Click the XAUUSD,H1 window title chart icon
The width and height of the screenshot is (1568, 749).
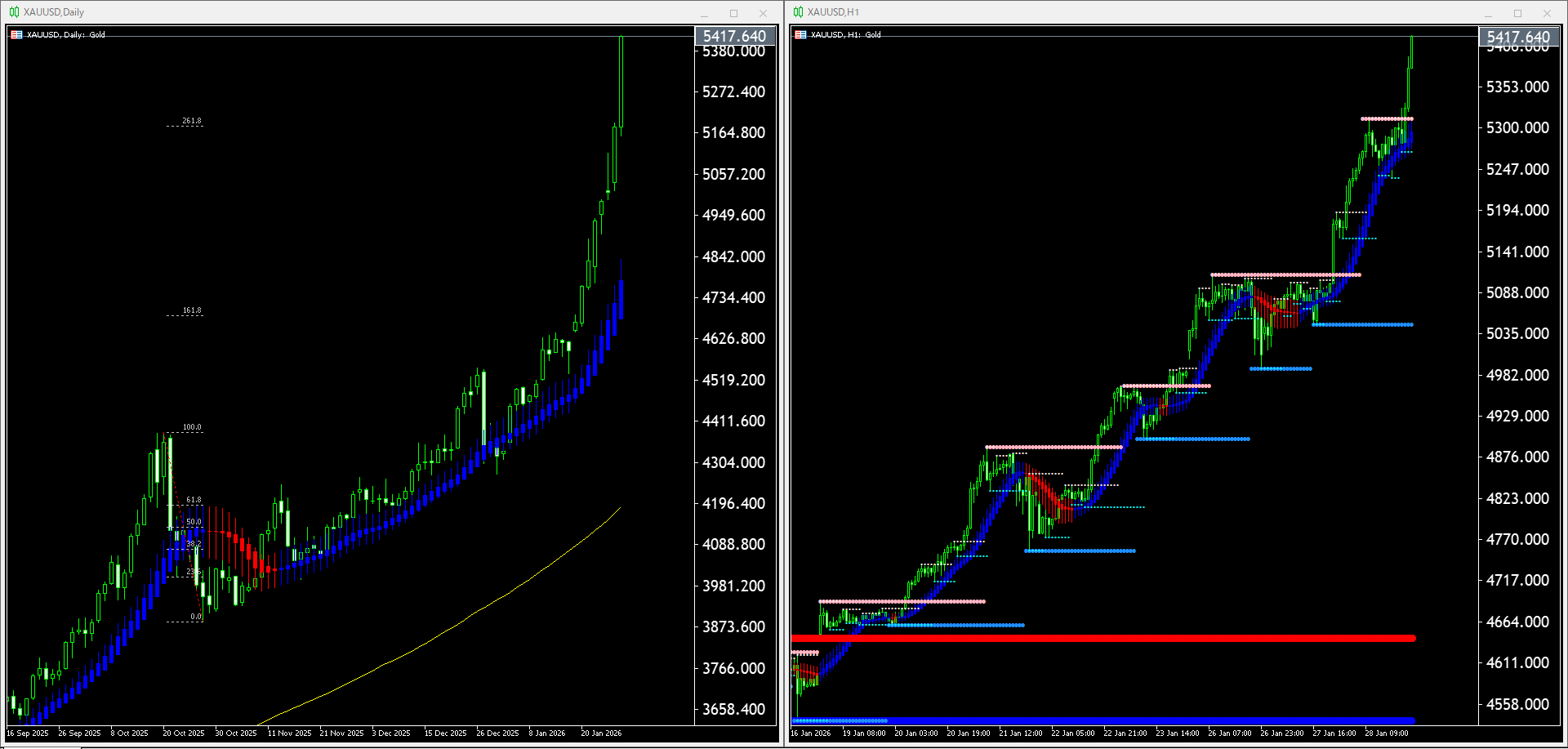[798, 12]
